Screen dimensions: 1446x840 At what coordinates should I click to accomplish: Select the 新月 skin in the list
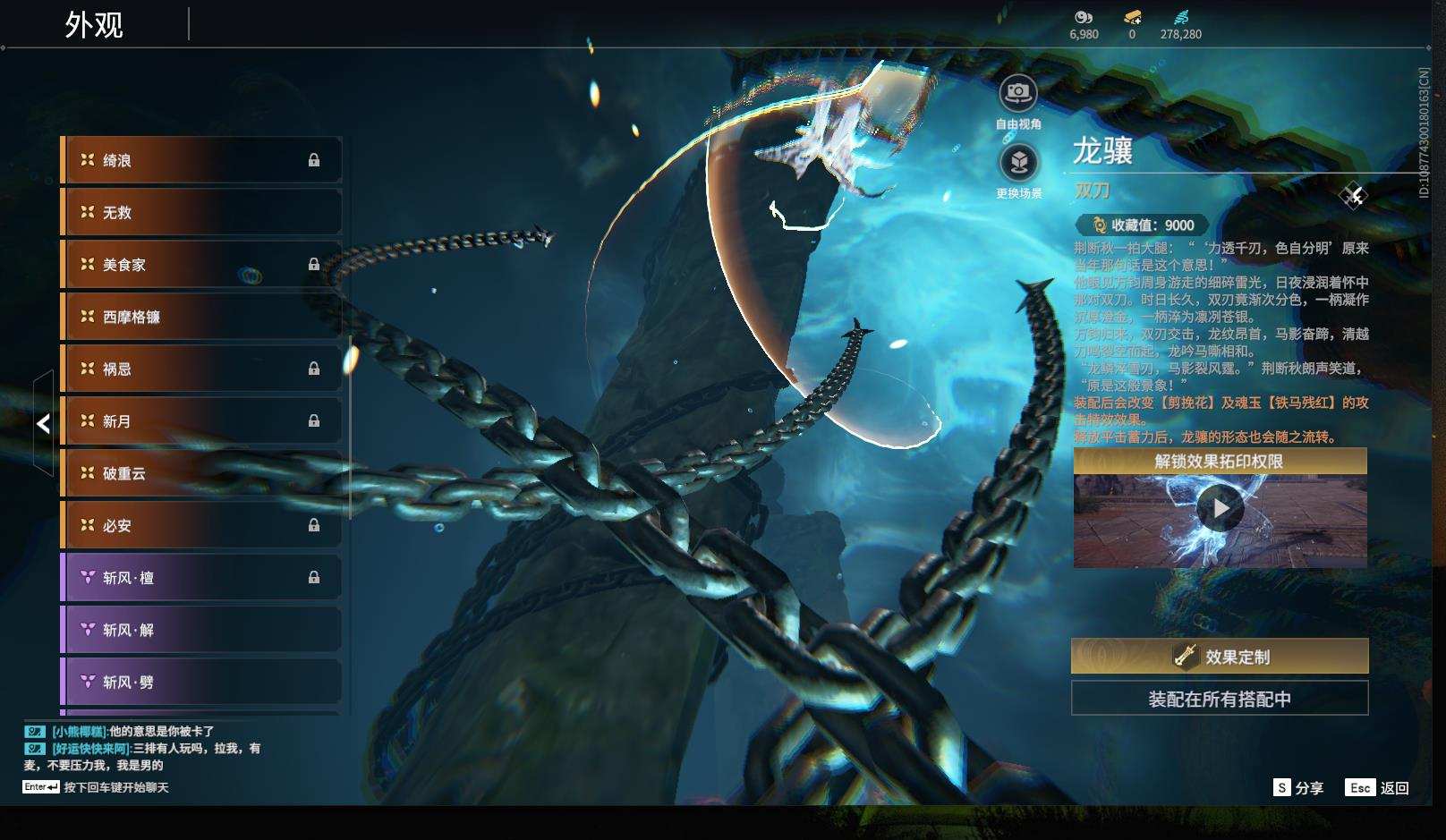(x=201, y=420)
